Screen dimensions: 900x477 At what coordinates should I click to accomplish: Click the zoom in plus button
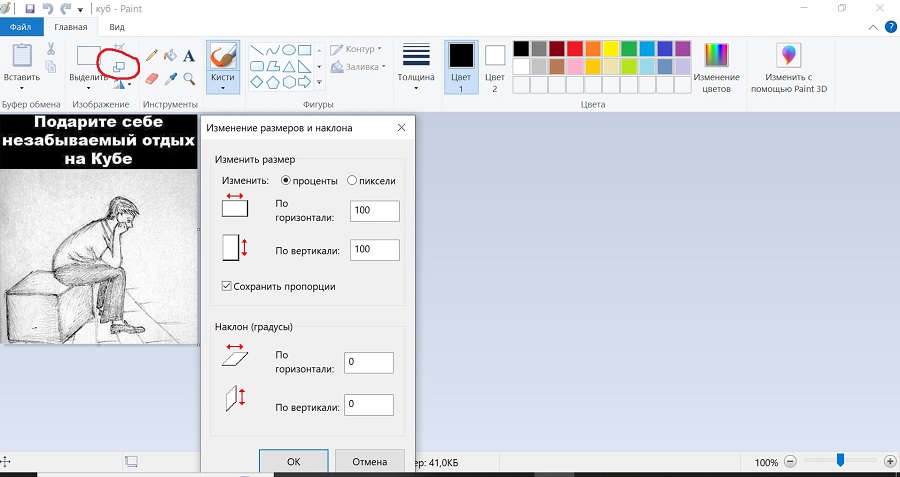coord(890,462)
